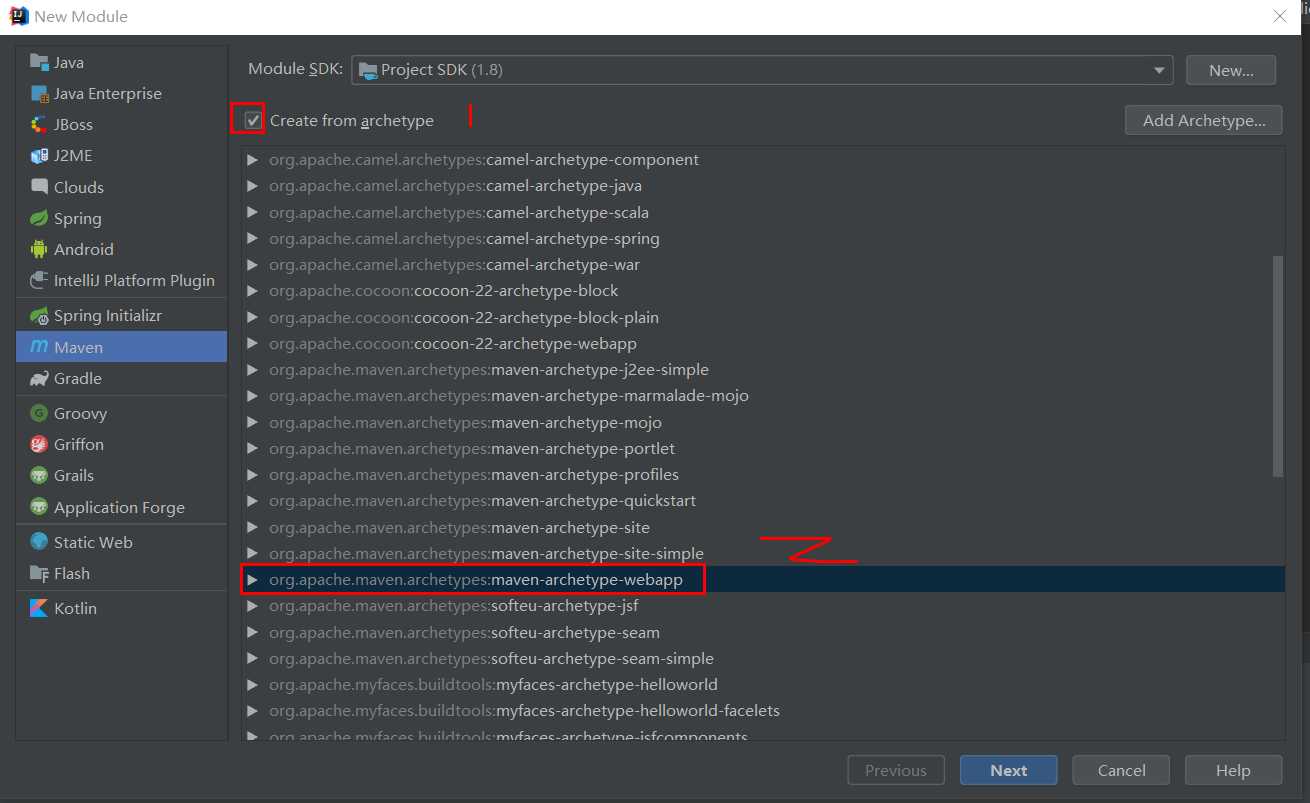Click Add Archetype... button
The image size is (1310, 803).
(x=1203, y=120)
